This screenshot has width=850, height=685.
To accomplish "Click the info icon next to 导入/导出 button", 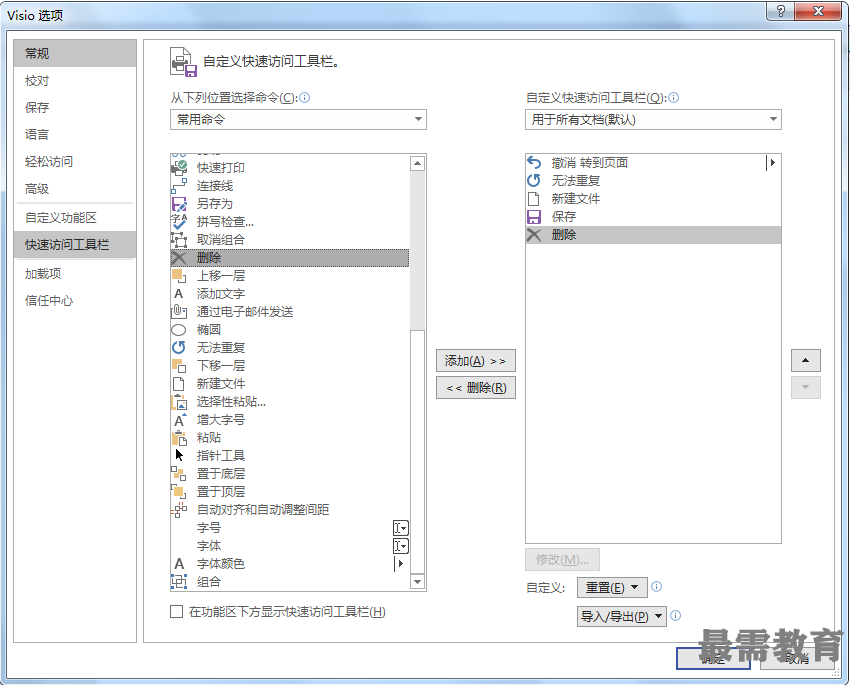I will (x=675, y=615).
